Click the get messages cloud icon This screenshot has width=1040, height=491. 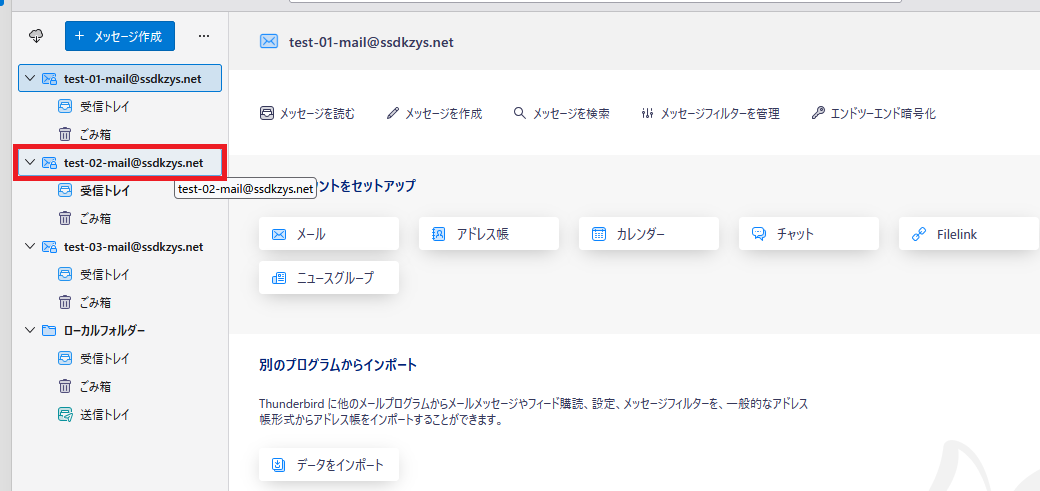[37, 36]
